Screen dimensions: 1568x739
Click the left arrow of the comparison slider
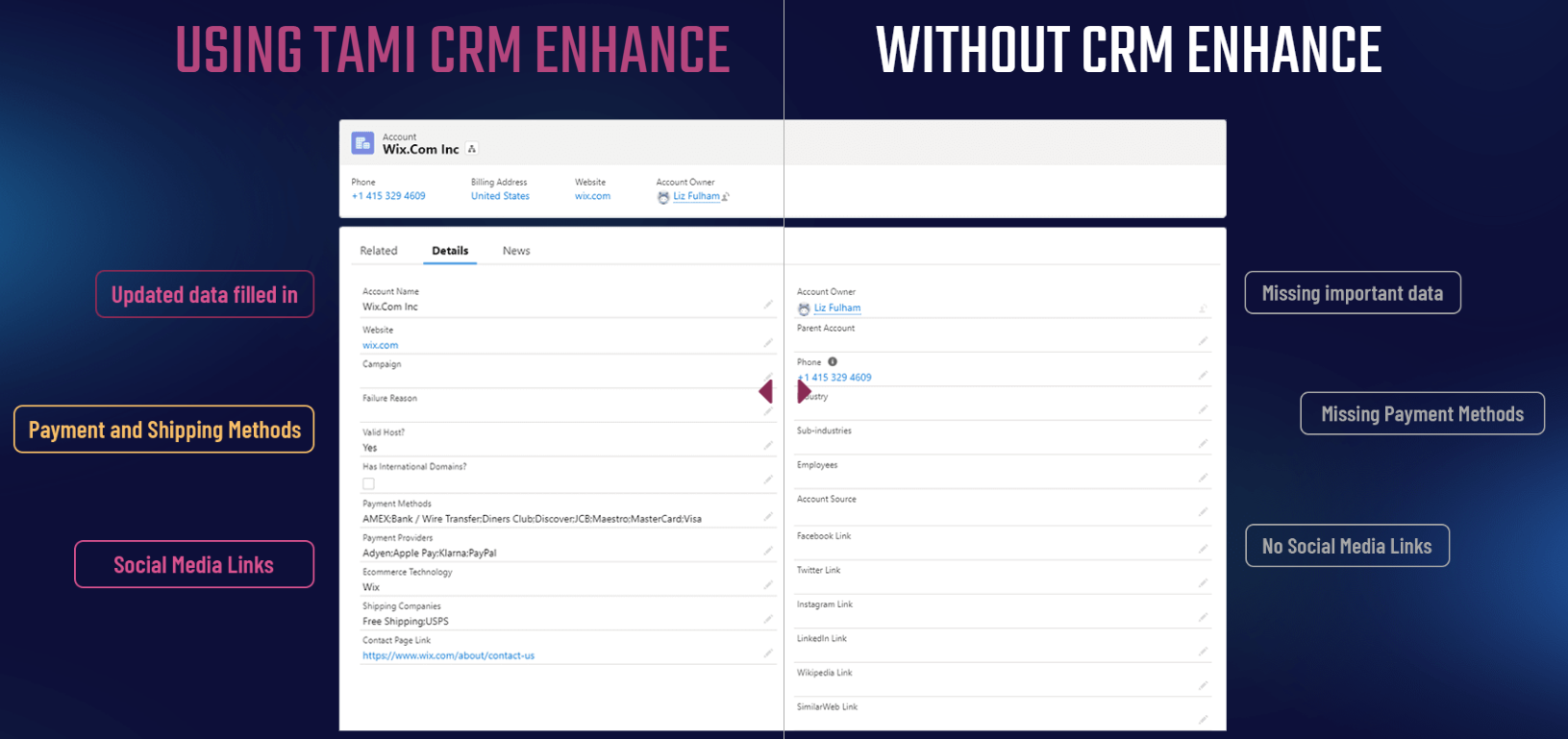765,391
